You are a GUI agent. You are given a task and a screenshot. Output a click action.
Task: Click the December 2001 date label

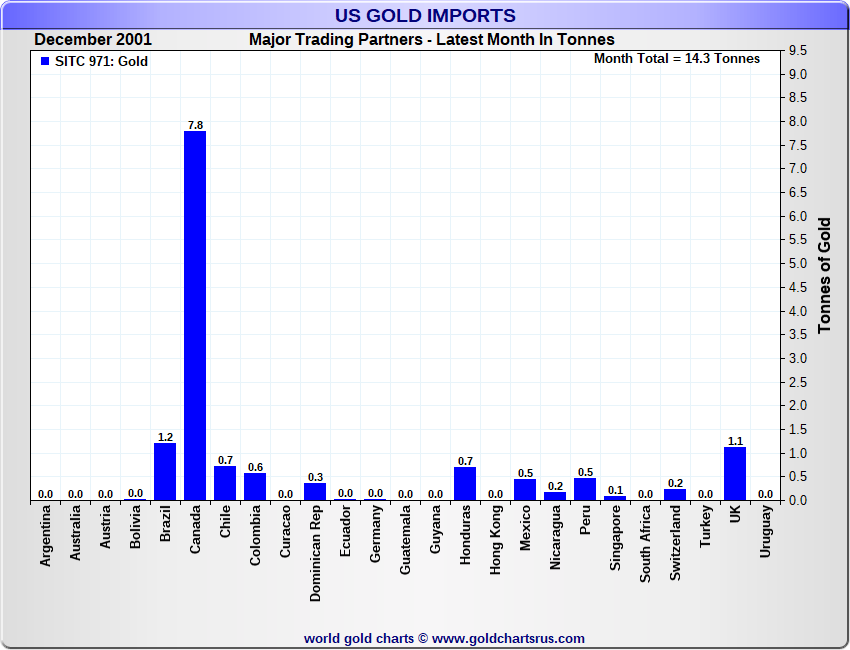(93, 40)
